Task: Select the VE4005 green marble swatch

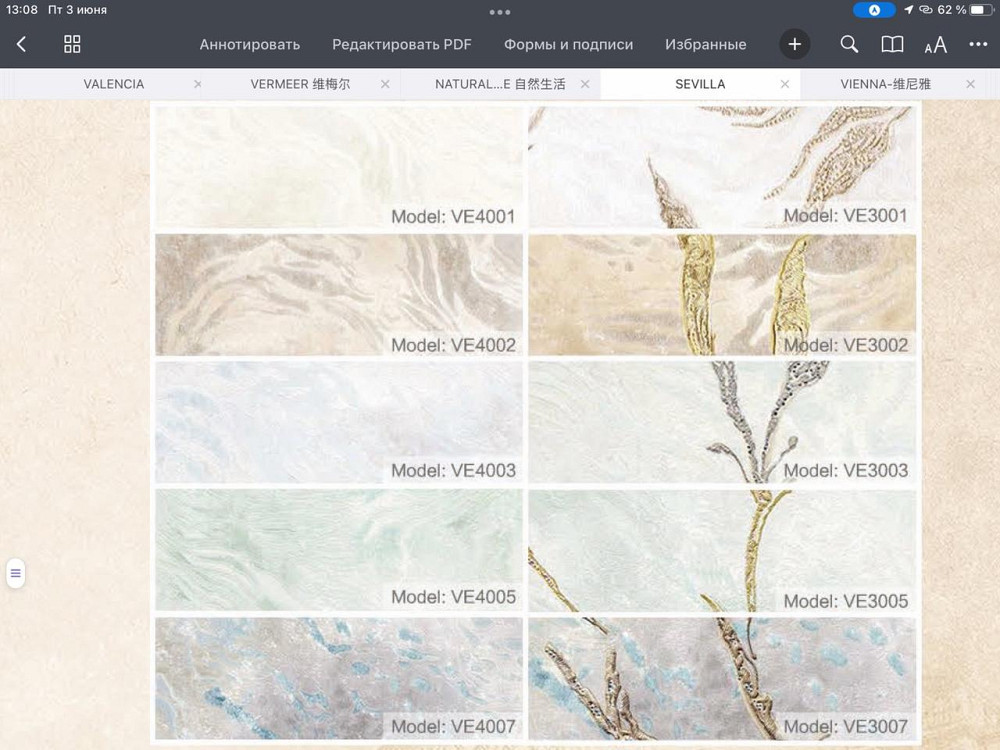Action: (x=338, y=549)
